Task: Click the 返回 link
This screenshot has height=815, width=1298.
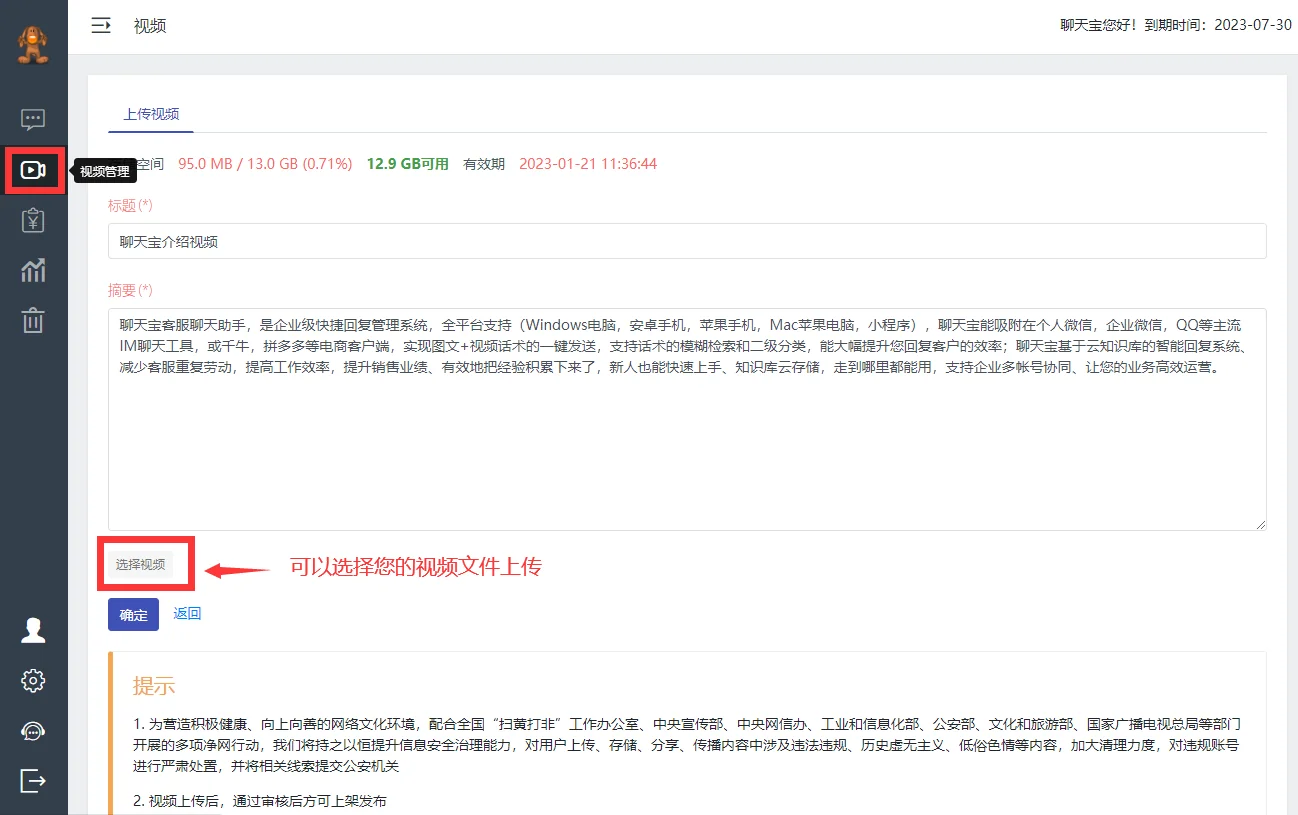Action: click(x=187, y=613)
